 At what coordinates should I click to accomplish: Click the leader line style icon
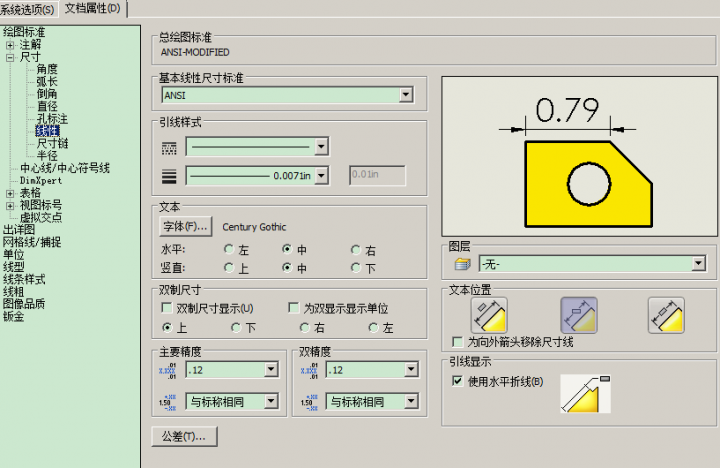click(169, 147)
